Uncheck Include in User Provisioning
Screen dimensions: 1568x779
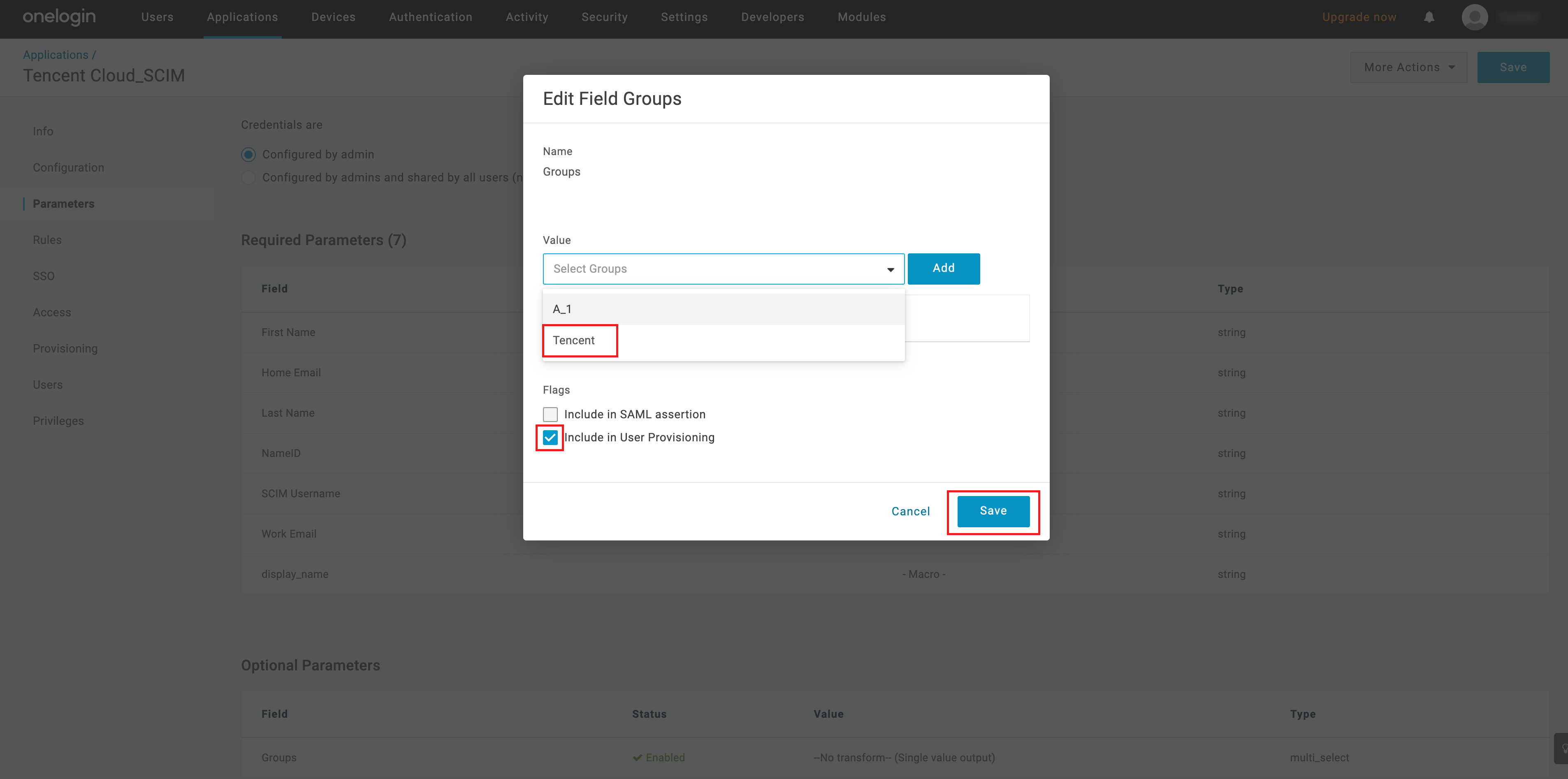point(550,438)
